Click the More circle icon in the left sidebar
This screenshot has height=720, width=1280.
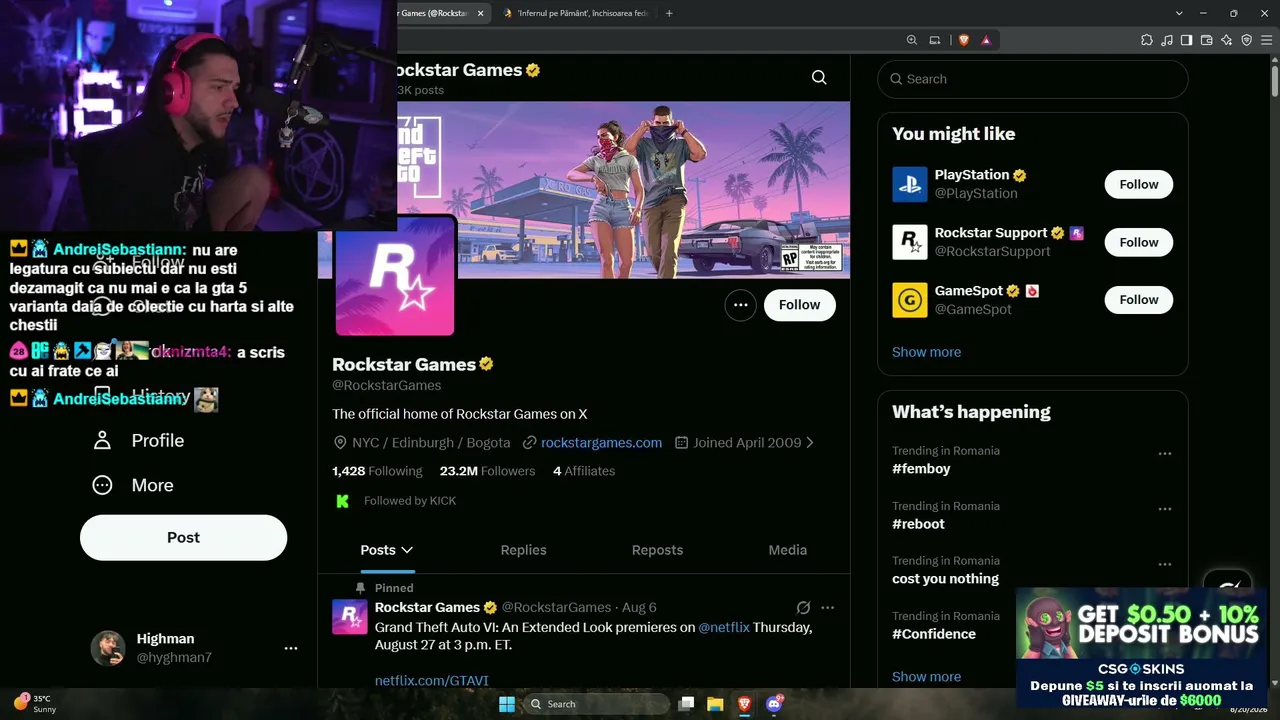click(x=102, y=485)
